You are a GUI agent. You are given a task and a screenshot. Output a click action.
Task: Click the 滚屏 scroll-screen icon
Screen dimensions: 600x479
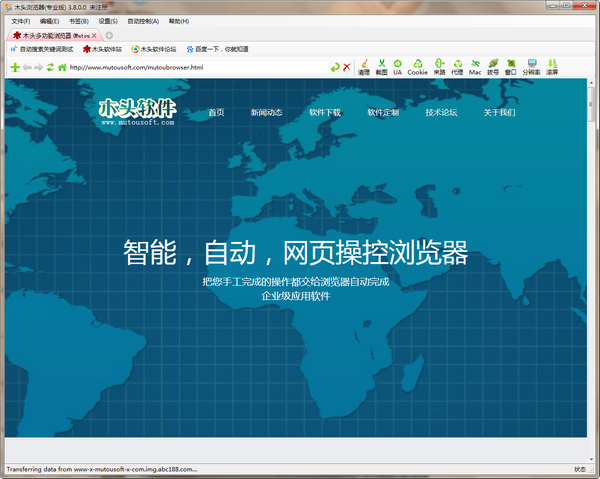[552, 66]
